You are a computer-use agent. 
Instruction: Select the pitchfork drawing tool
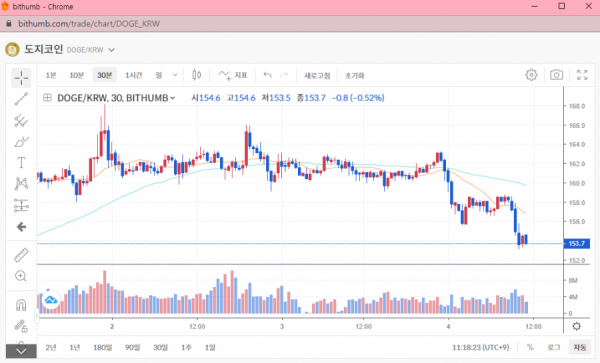pos(21,121)
